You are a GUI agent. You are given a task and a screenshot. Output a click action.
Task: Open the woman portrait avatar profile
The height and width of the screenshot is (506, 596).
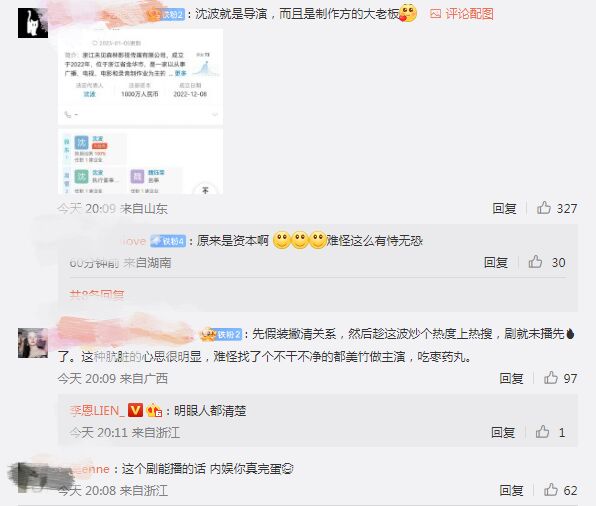point(33,343)
